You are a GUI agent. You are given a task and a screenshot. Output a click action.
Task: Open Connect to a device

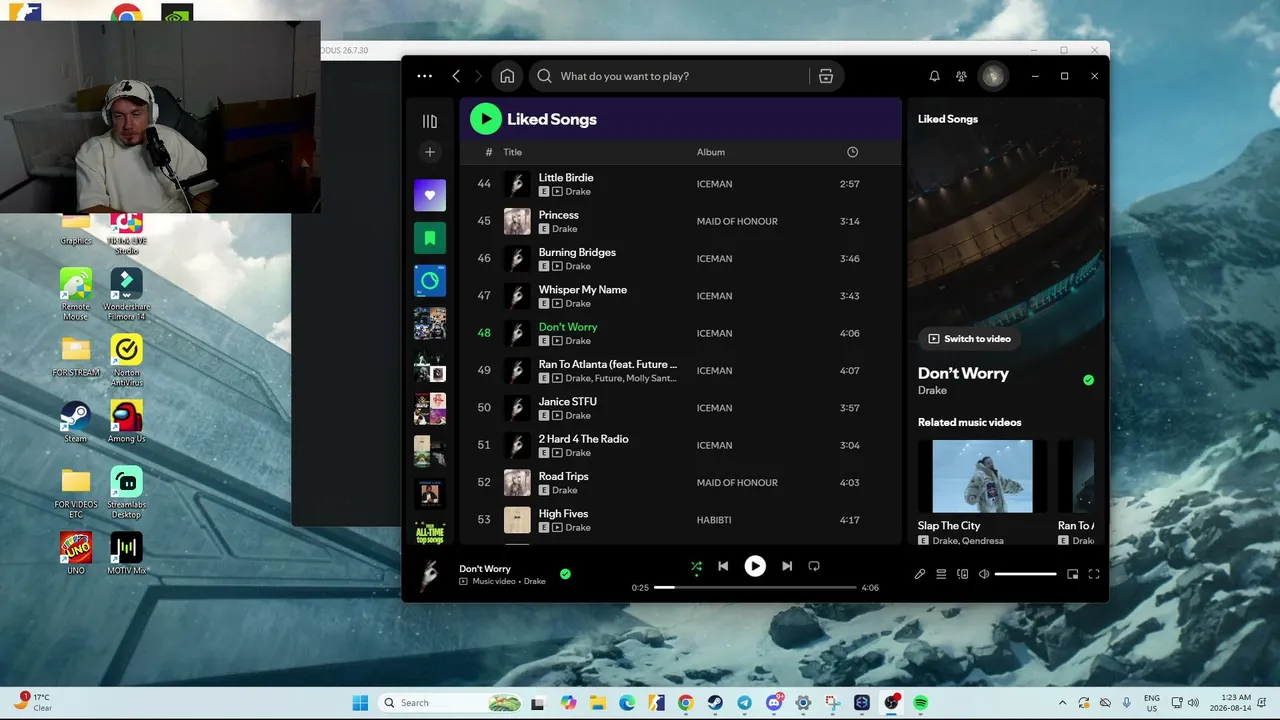[963, 574]
